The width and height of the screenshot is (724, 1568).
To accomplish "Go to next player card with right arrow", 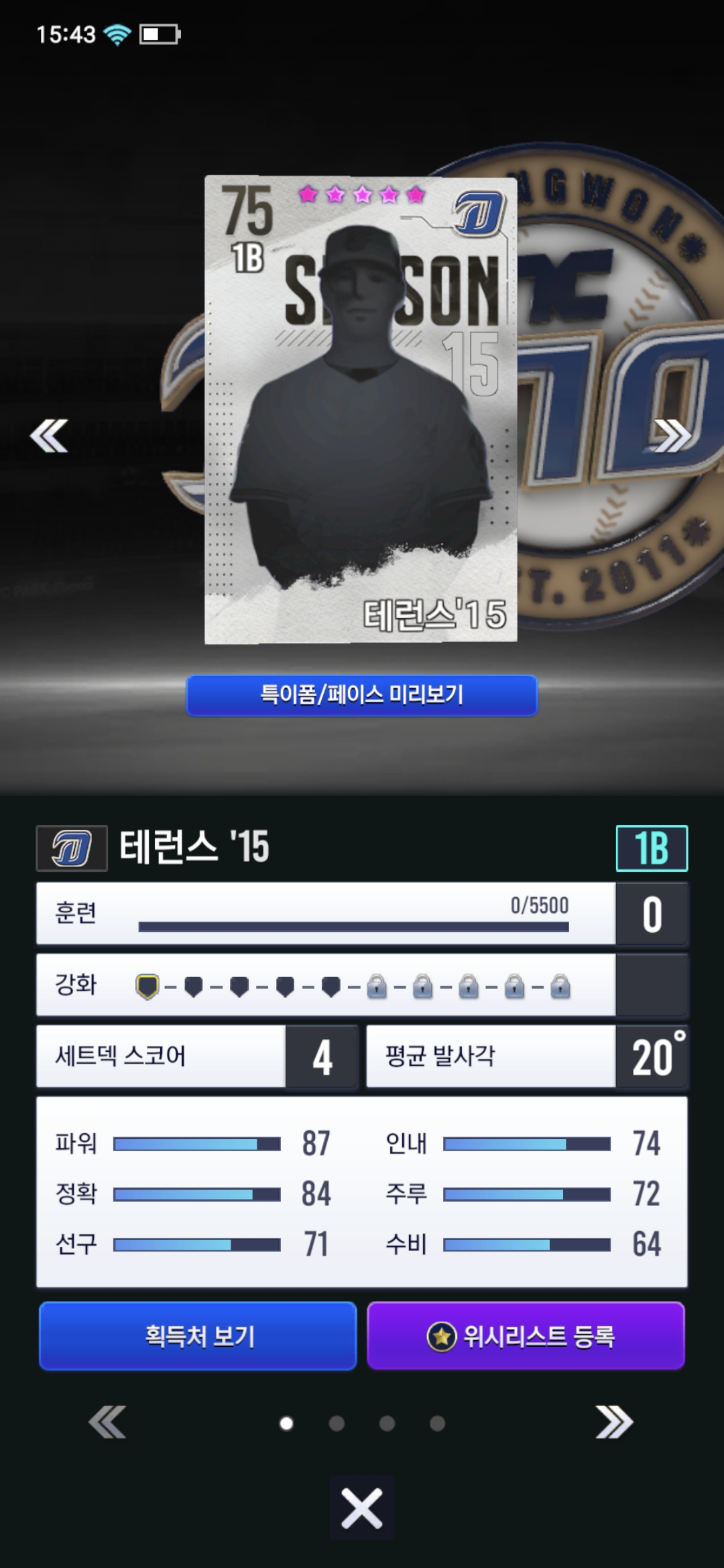I will click(672, 436).
